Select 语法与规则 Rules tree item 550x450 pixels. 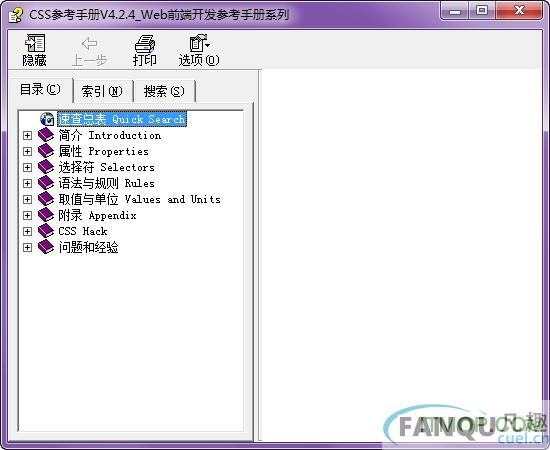coord(106,183)
